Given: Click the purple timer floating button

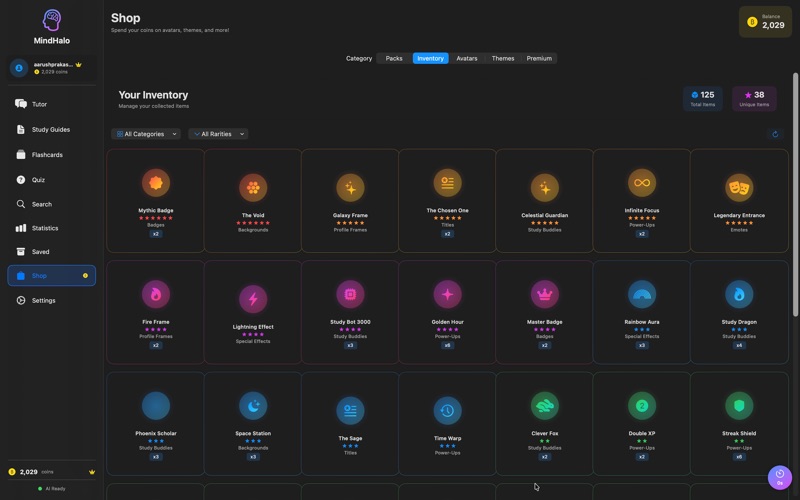Looking at the screenshot, I should pos(780,478).
